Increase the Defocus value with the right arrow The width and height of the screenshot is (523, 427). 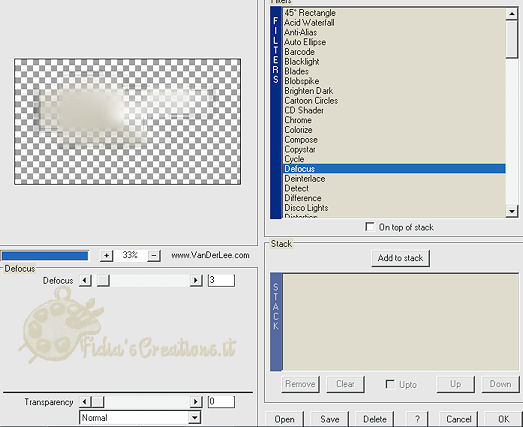coord(196,280)
